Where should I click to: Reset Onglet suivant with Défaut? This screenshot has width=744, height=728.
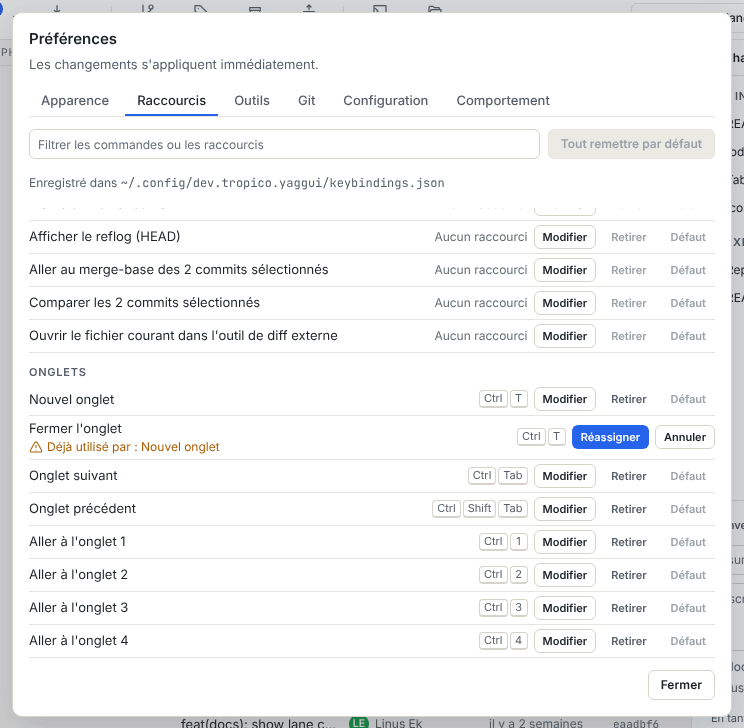(688, 476)
